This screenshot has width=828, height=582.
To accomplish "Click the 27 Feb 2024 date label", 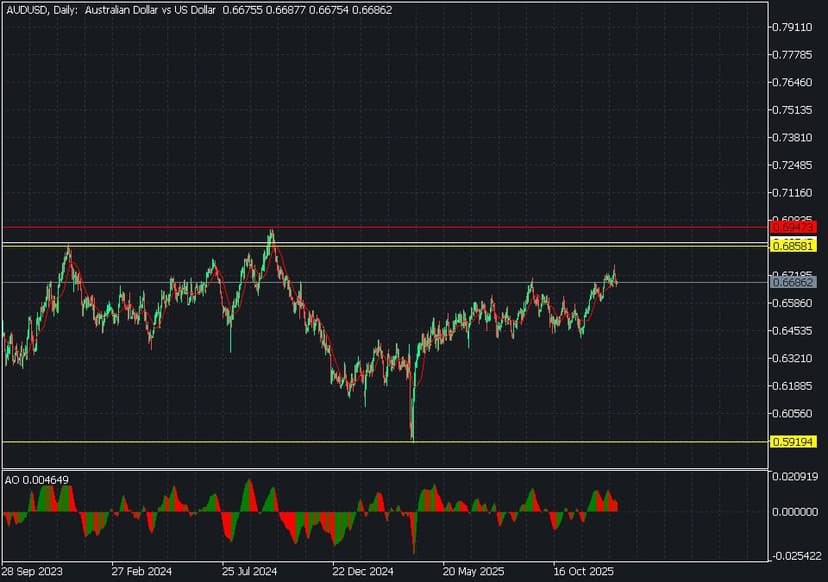I will (142, 572).
